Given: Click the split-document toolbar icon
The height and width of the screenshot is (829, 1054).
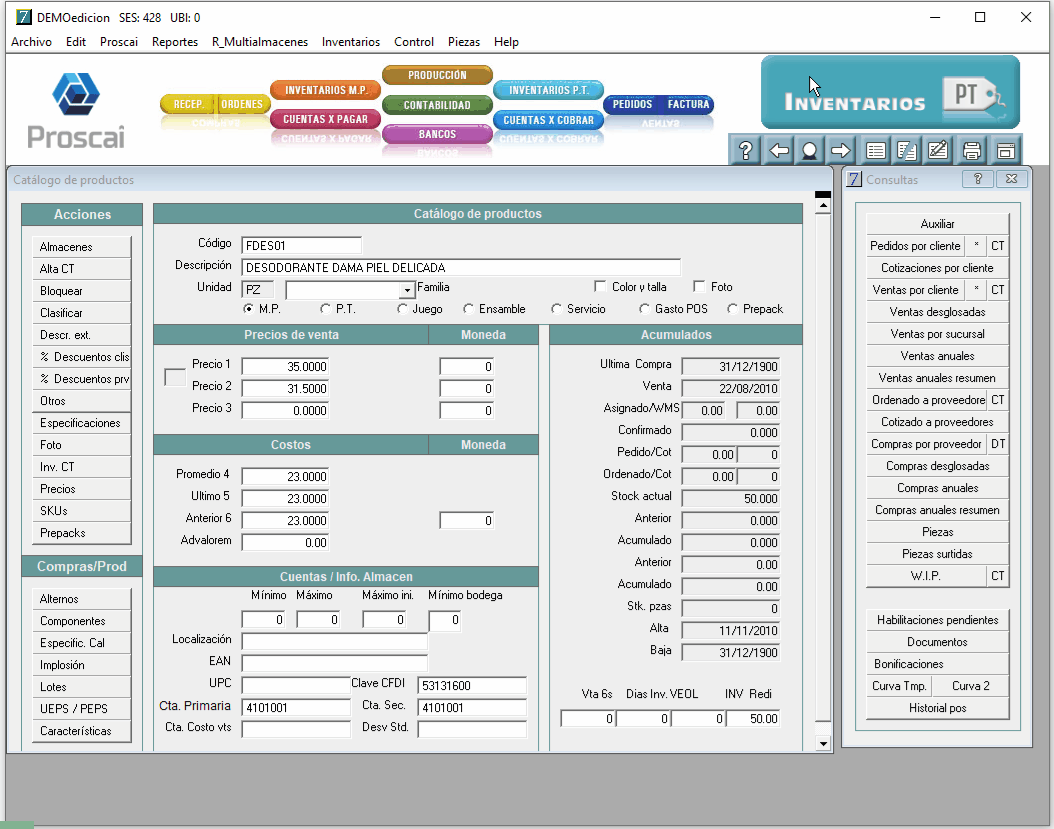Looking at the screenshot, I should coord(906,150).
